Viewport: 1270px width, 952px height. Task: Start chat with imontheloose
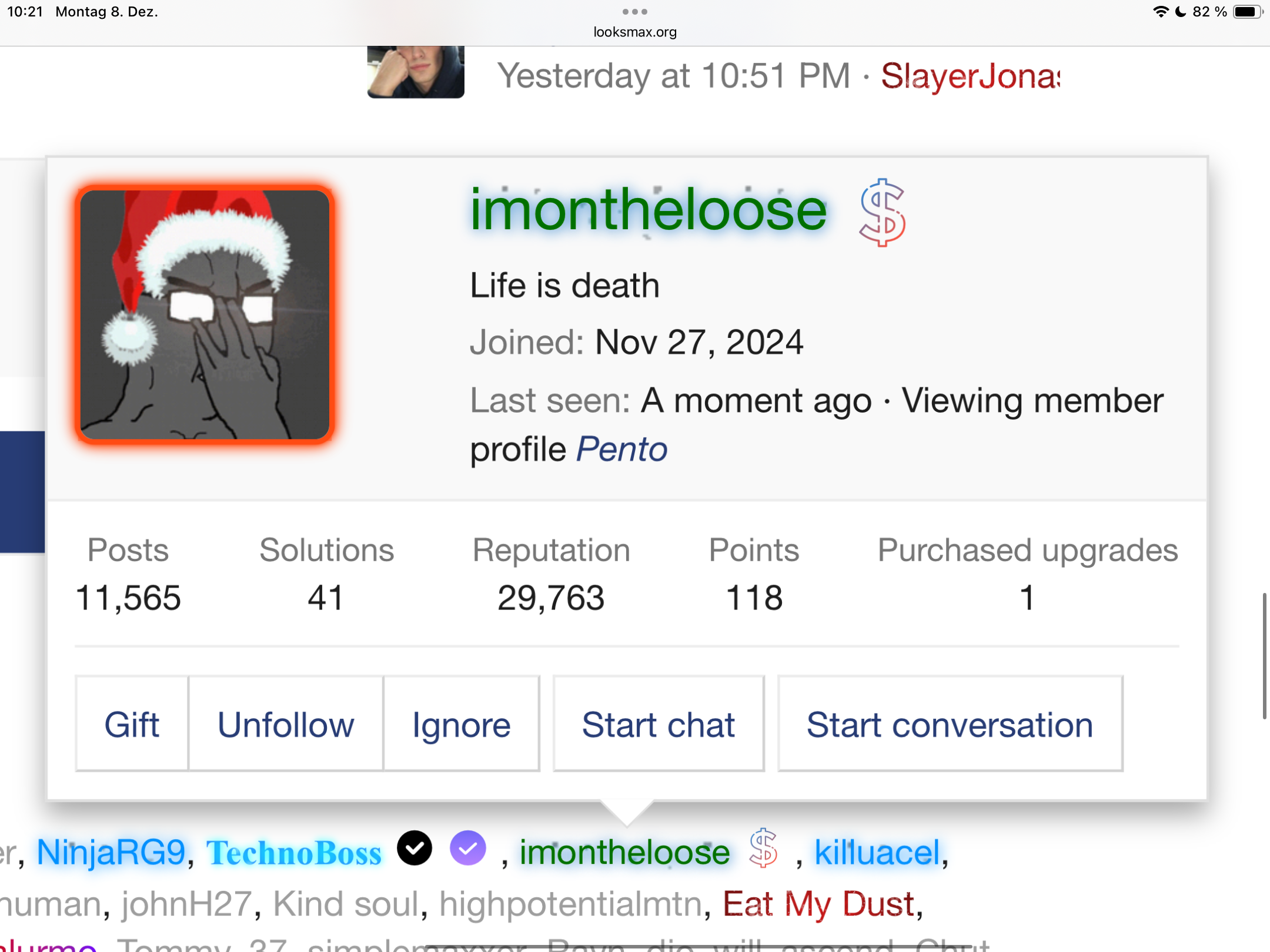(659, 724)
